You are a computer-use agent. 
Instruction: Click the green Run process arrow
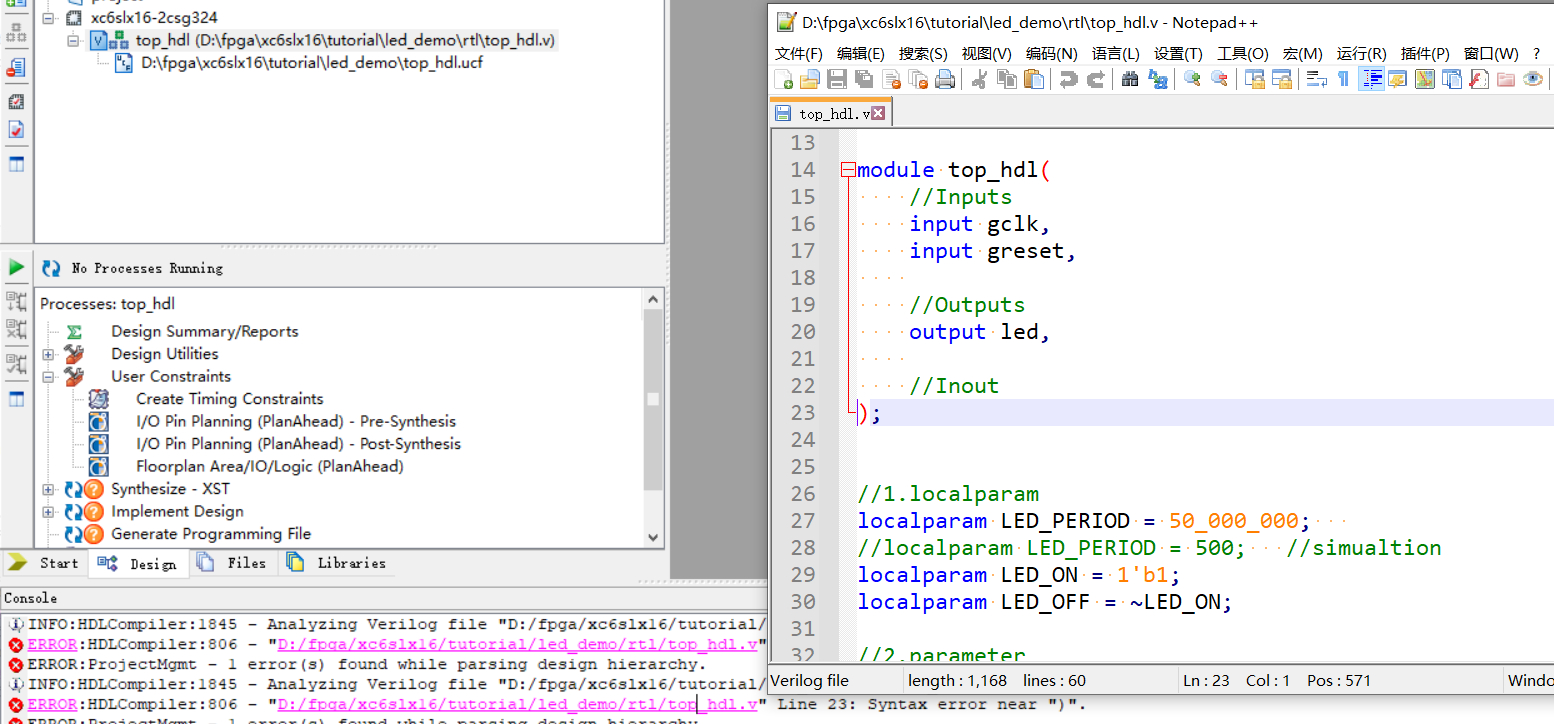point(16,268)
